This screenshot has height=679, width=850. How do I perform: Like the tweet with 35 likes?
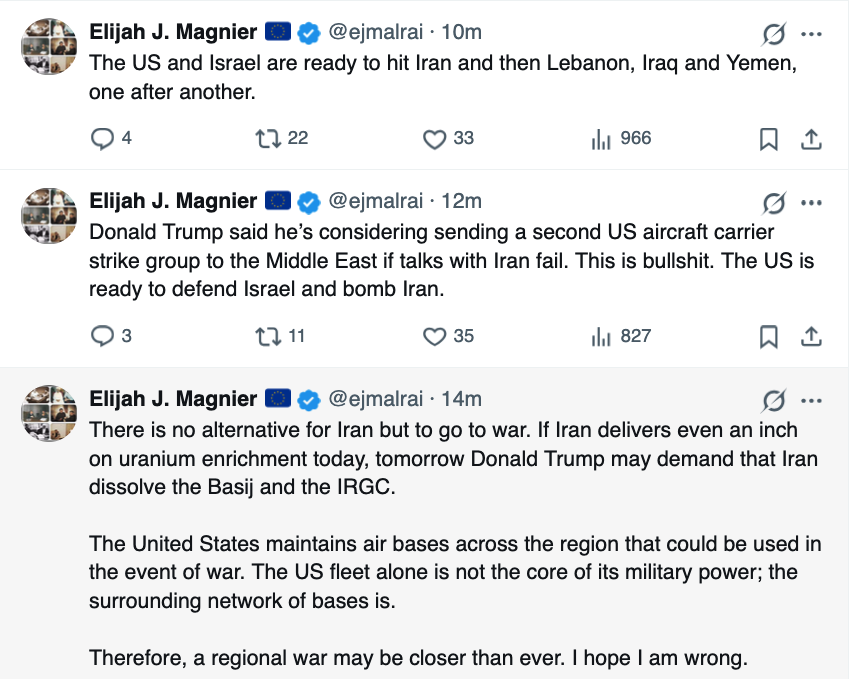(x=434, y=336)
